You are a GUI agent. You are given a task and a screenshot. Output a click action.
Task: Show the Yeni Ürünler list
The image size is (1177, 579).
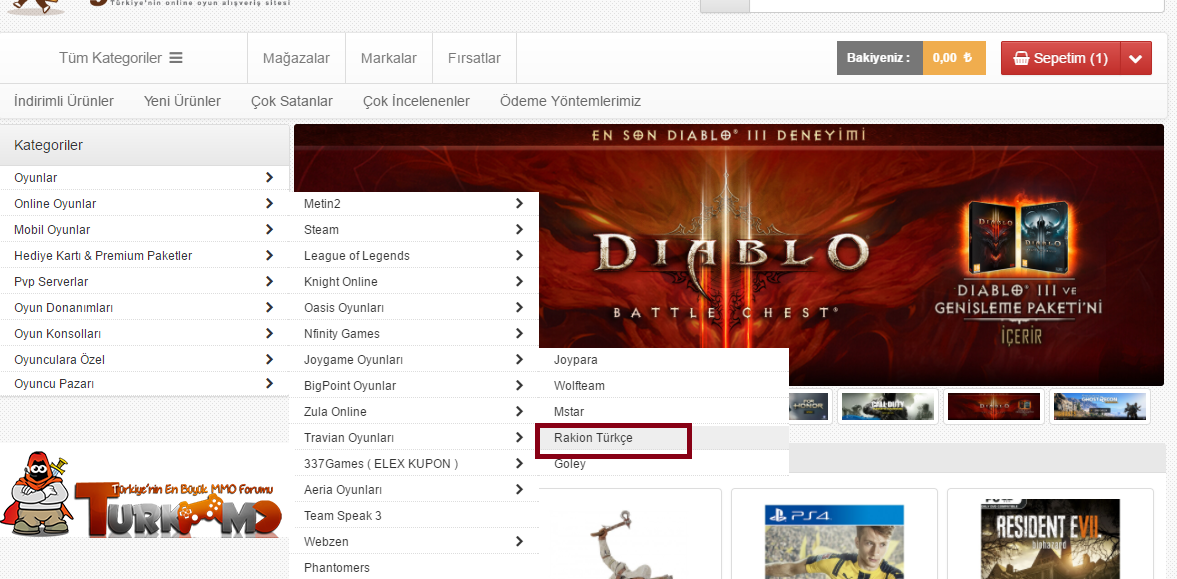pos(182,101)
